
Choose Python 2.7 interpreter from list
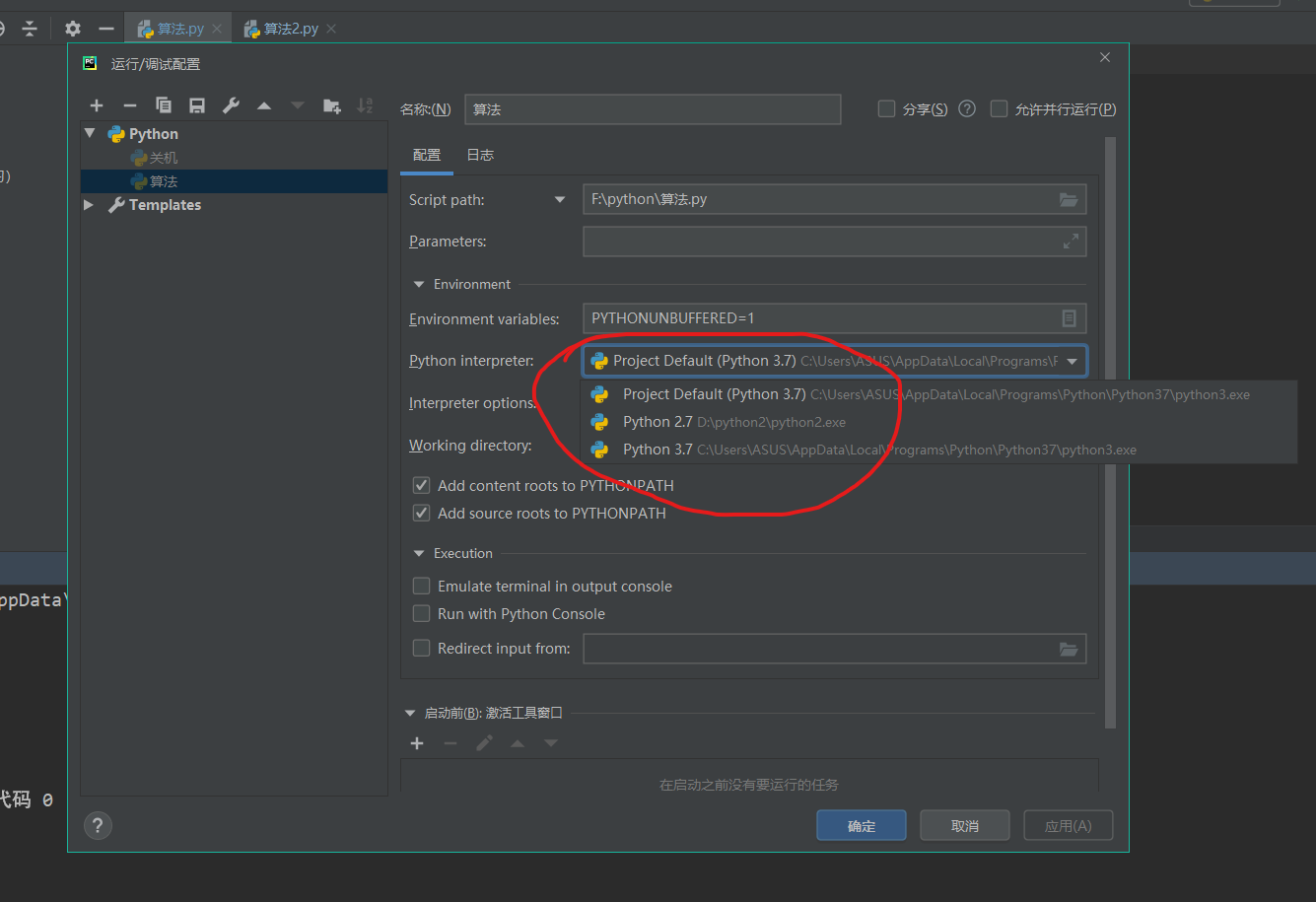coord(658,422)
